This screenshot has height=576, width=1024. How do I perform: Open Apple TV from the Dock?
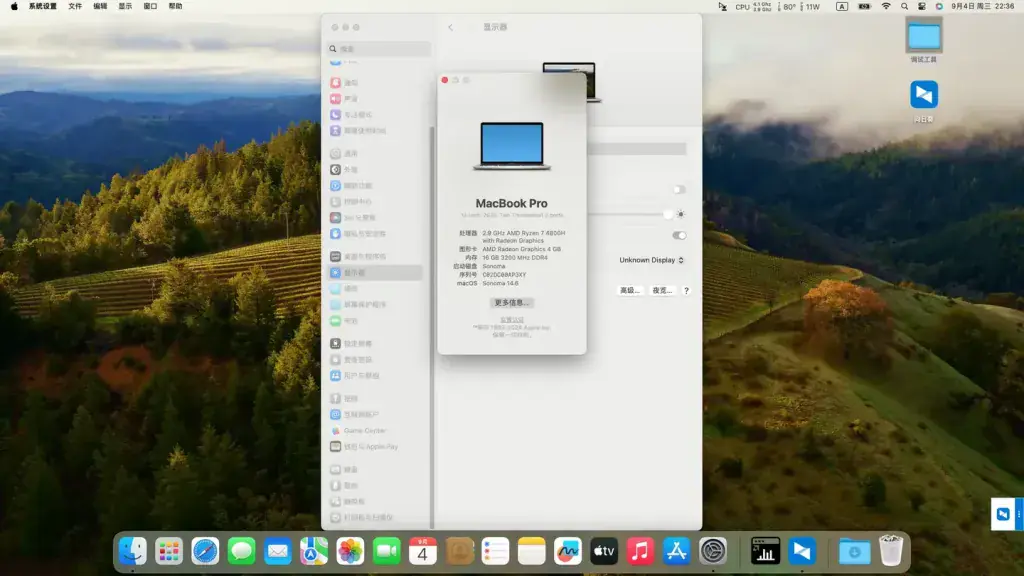point(604,552)
